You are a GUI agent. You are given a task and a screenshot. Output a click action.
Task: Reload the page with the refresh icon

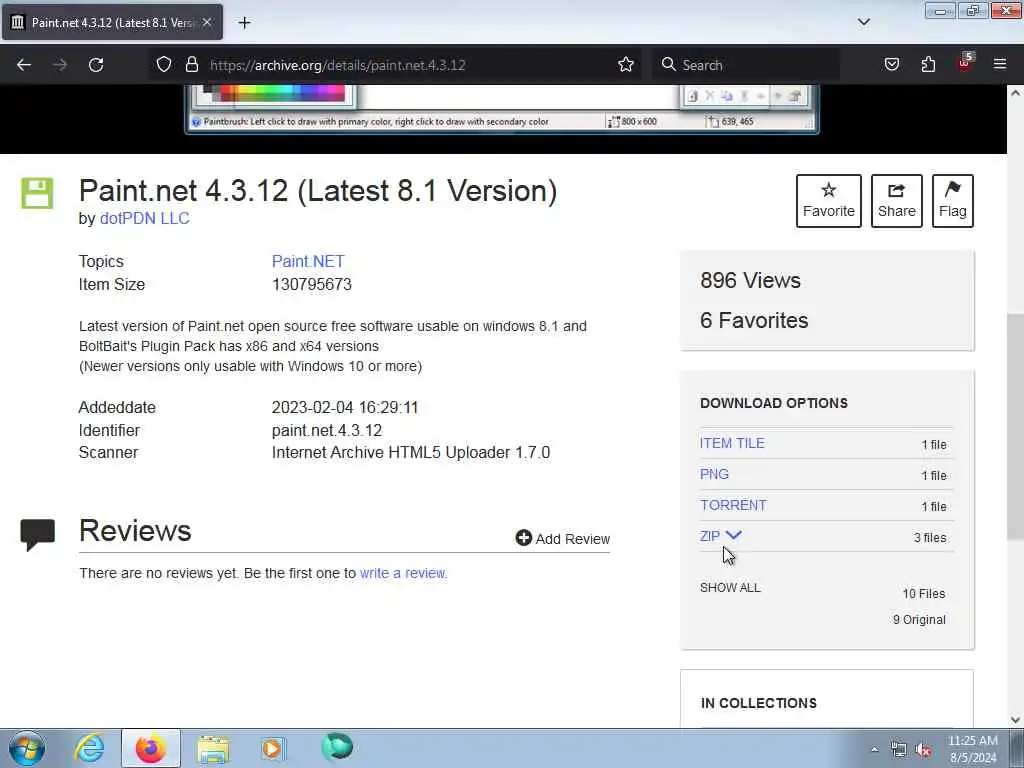click(x=96, y=65)
